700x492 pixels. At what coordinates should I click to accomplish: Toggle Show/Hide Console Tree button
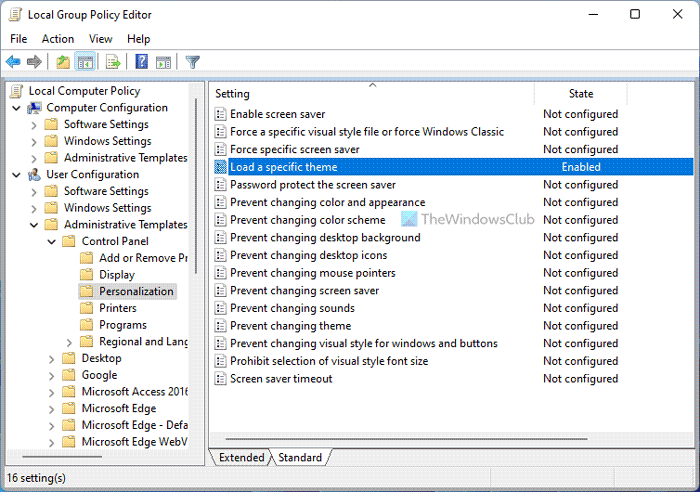pyautogui.click(x=85, y=62)
